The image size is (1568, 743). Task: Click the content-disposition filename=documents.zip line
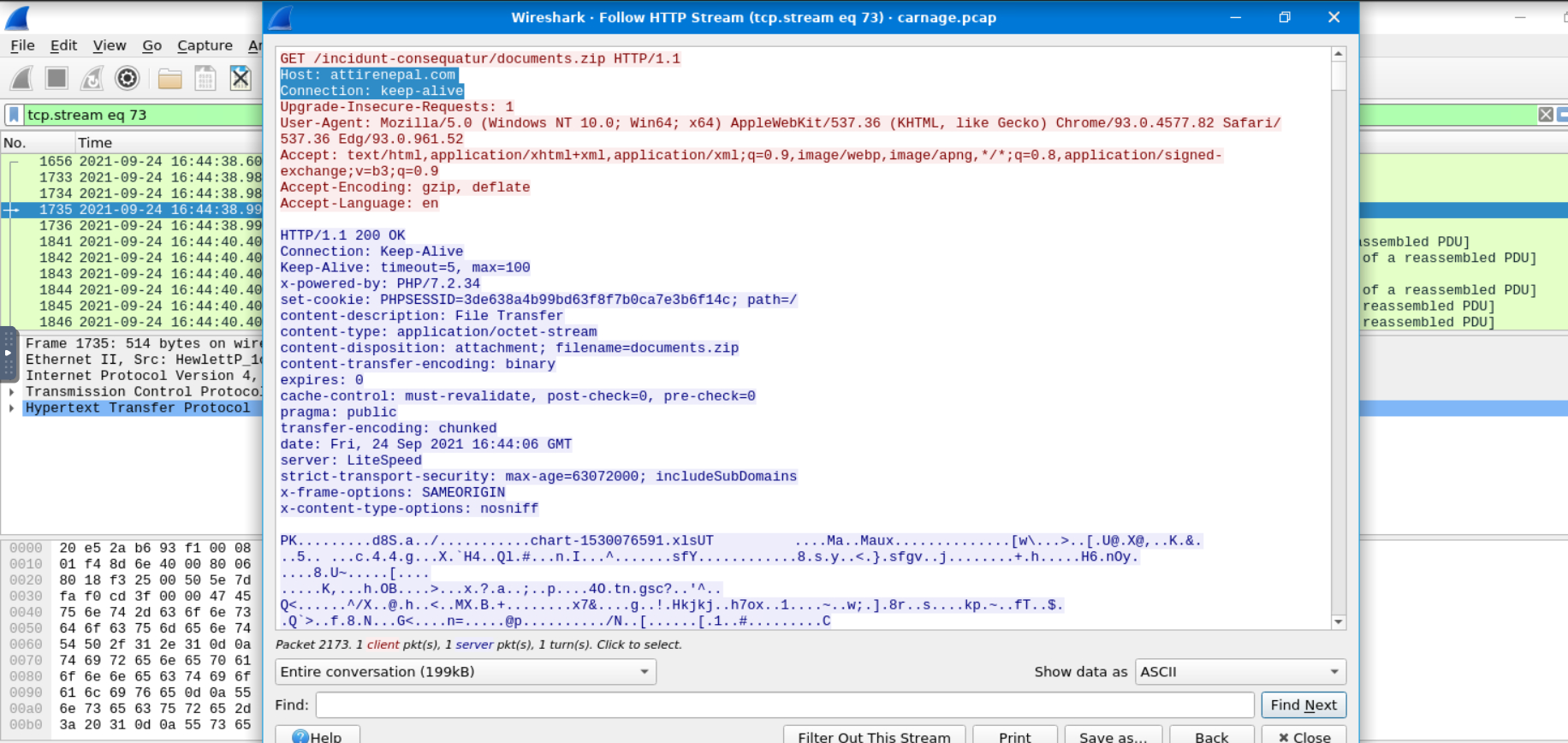tap(509, 348)
